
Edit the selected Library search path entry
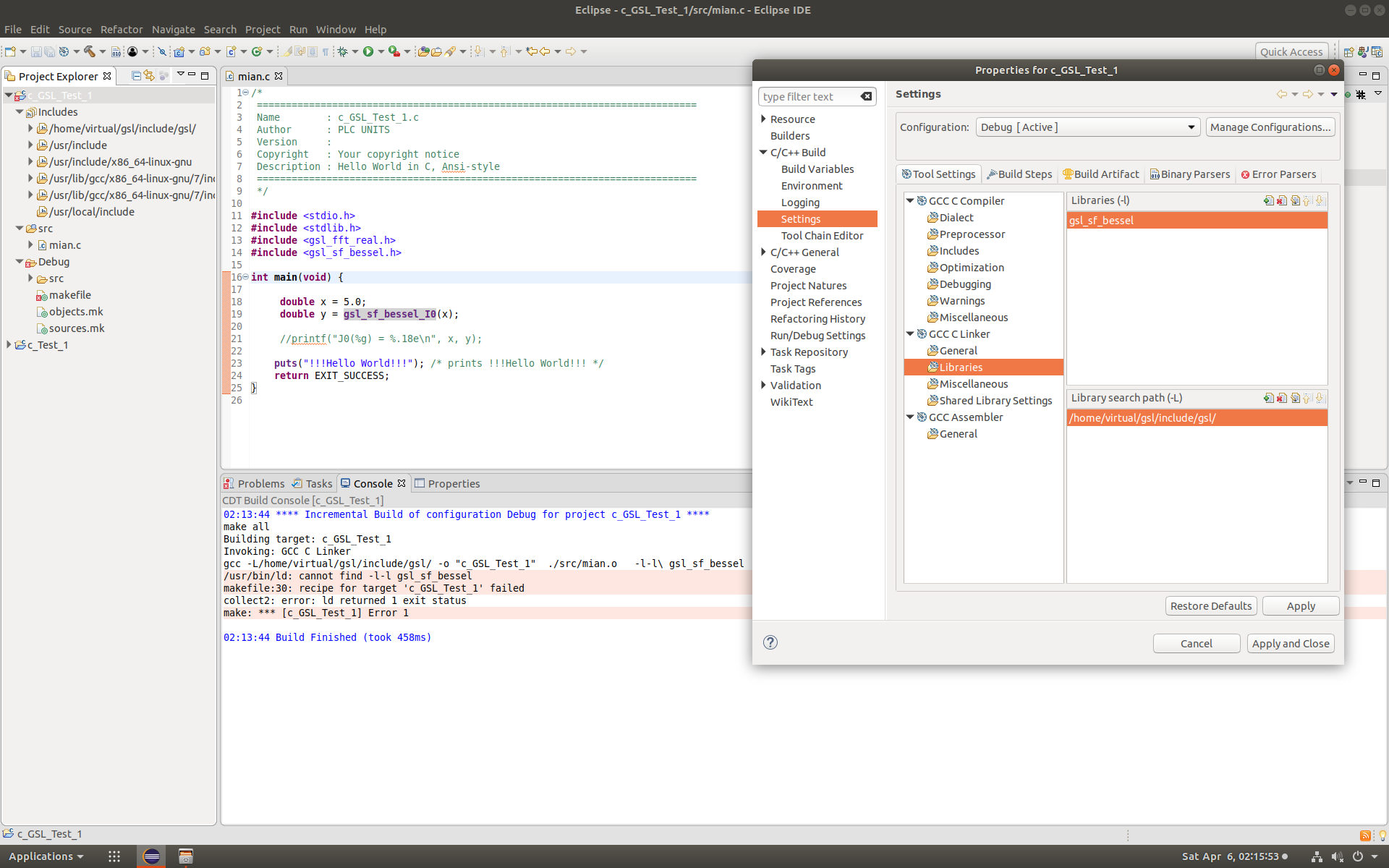tap(1295, 398)
